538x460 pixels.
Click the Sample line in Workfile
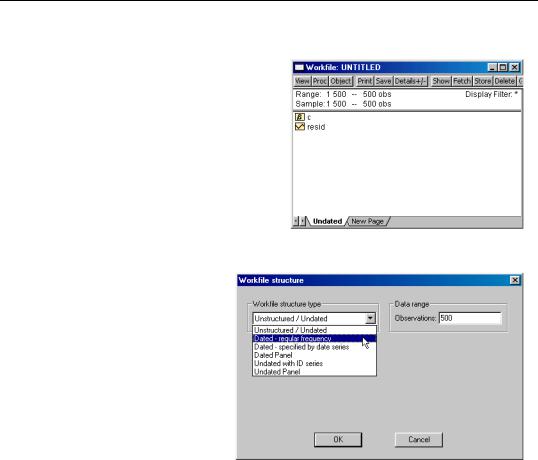click(x=343, y=104)
